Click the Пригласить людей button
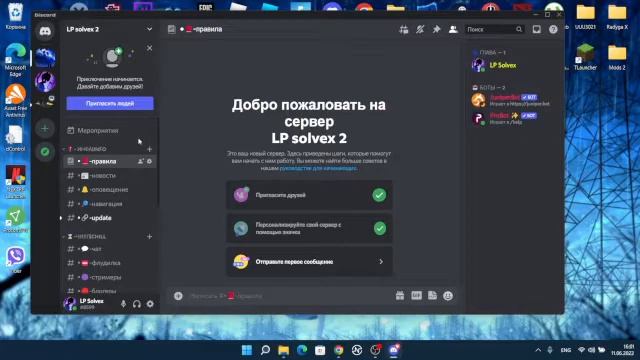Viewport: 640px width, 360px height. coord(110,103)
